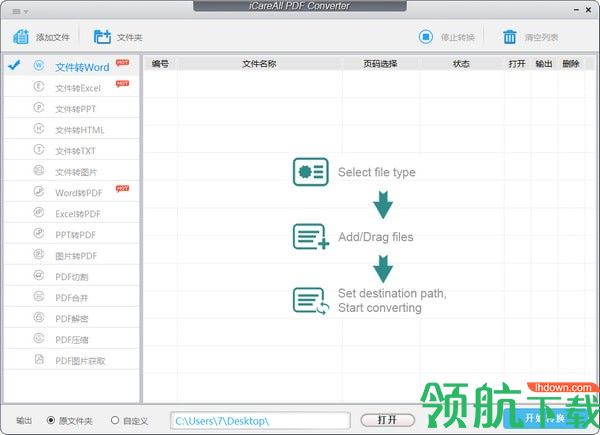This screenshot has width=600, height=435.
Task: Click the round icon beside 图片转PDF
Action: coord(39,254)
